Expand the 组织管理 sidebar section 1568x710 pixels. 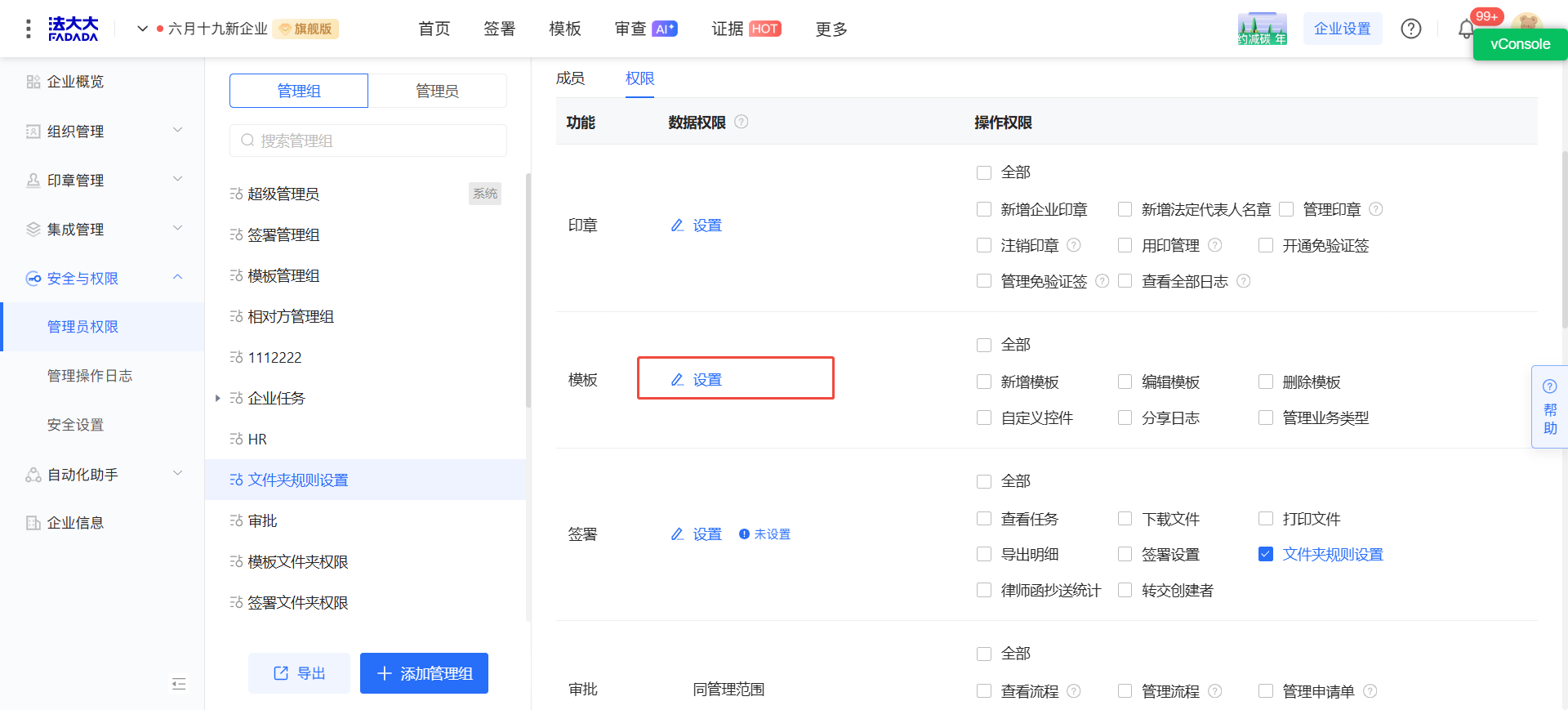coord(177,131)
